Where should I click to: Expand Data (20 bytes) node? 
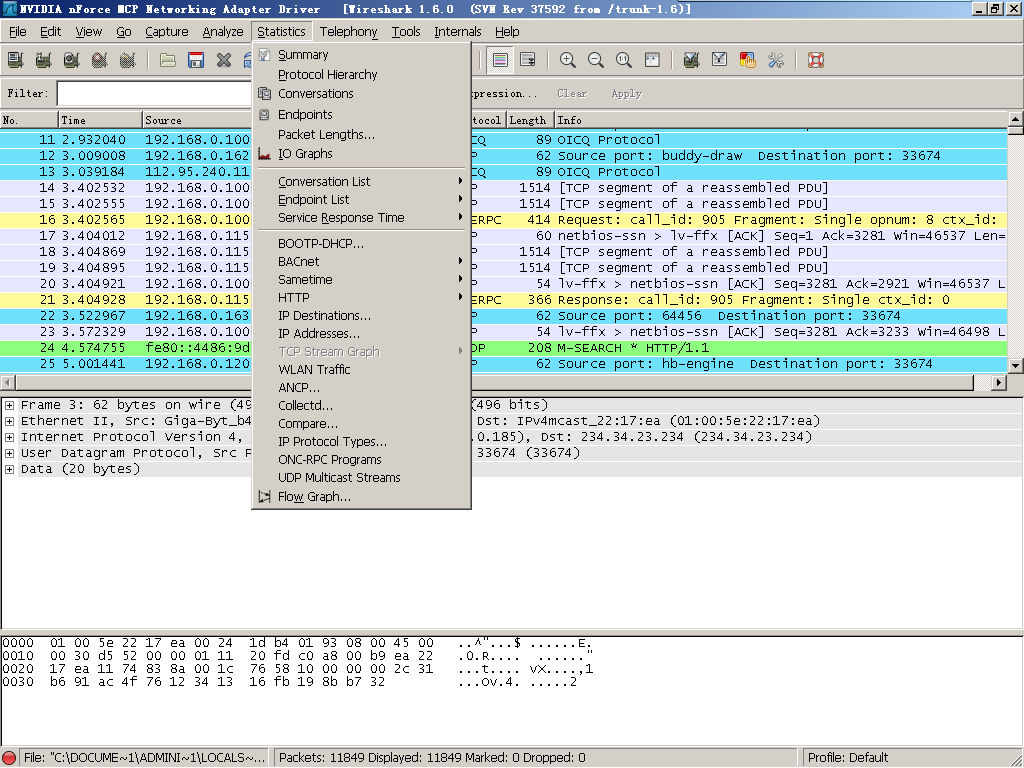click(9, 470)
